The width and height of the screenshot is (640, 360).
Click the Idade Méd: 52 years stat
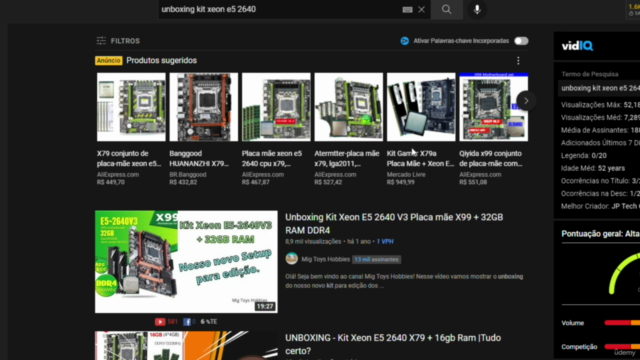coord(593,168)
